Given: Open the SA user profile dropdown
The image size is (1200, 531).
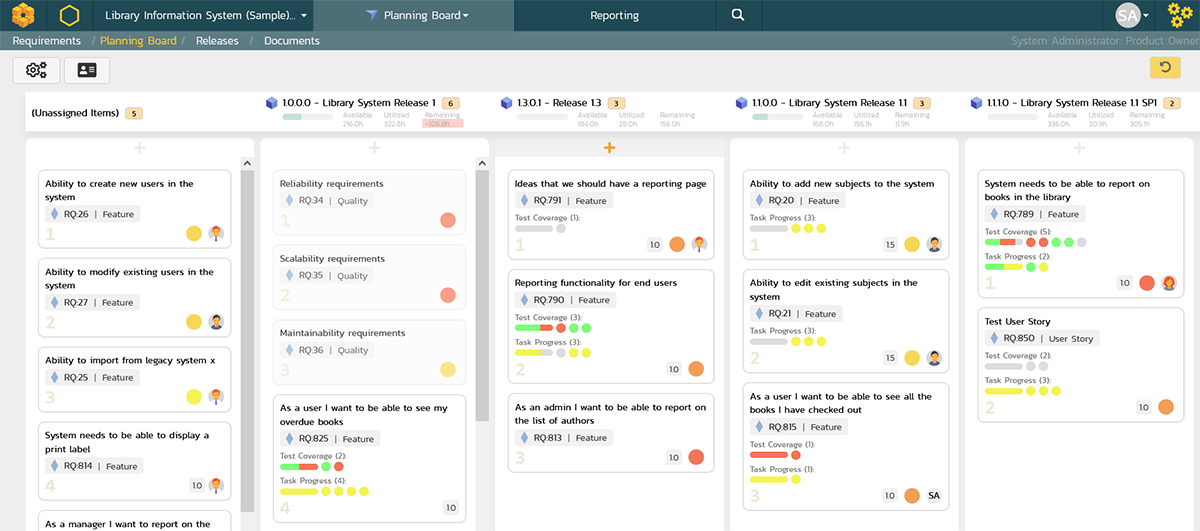Looking at the screenshot, I should point(1132,15).
